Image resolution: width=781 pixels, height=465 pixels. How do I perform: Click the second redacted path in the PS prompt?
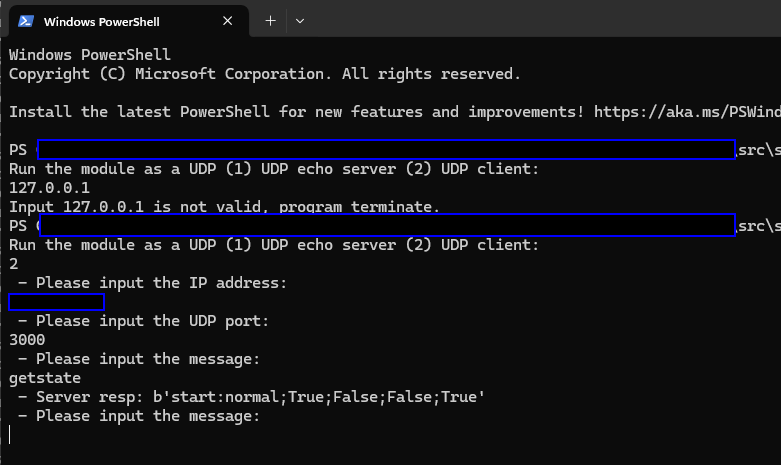tap(388, 225)
